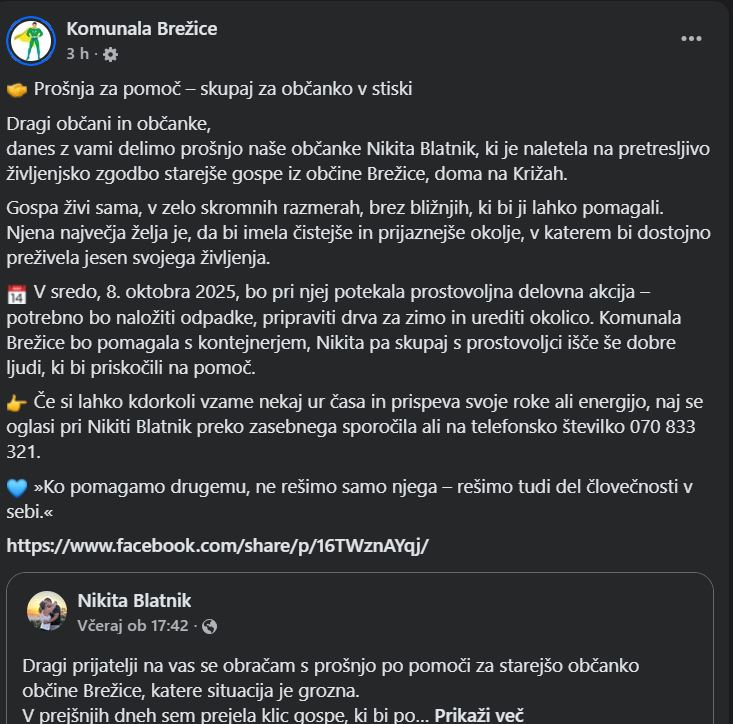Click the Nikita Blatnik author name
The width and height of the screenshot is (733, 724).
tap(134, 600)
